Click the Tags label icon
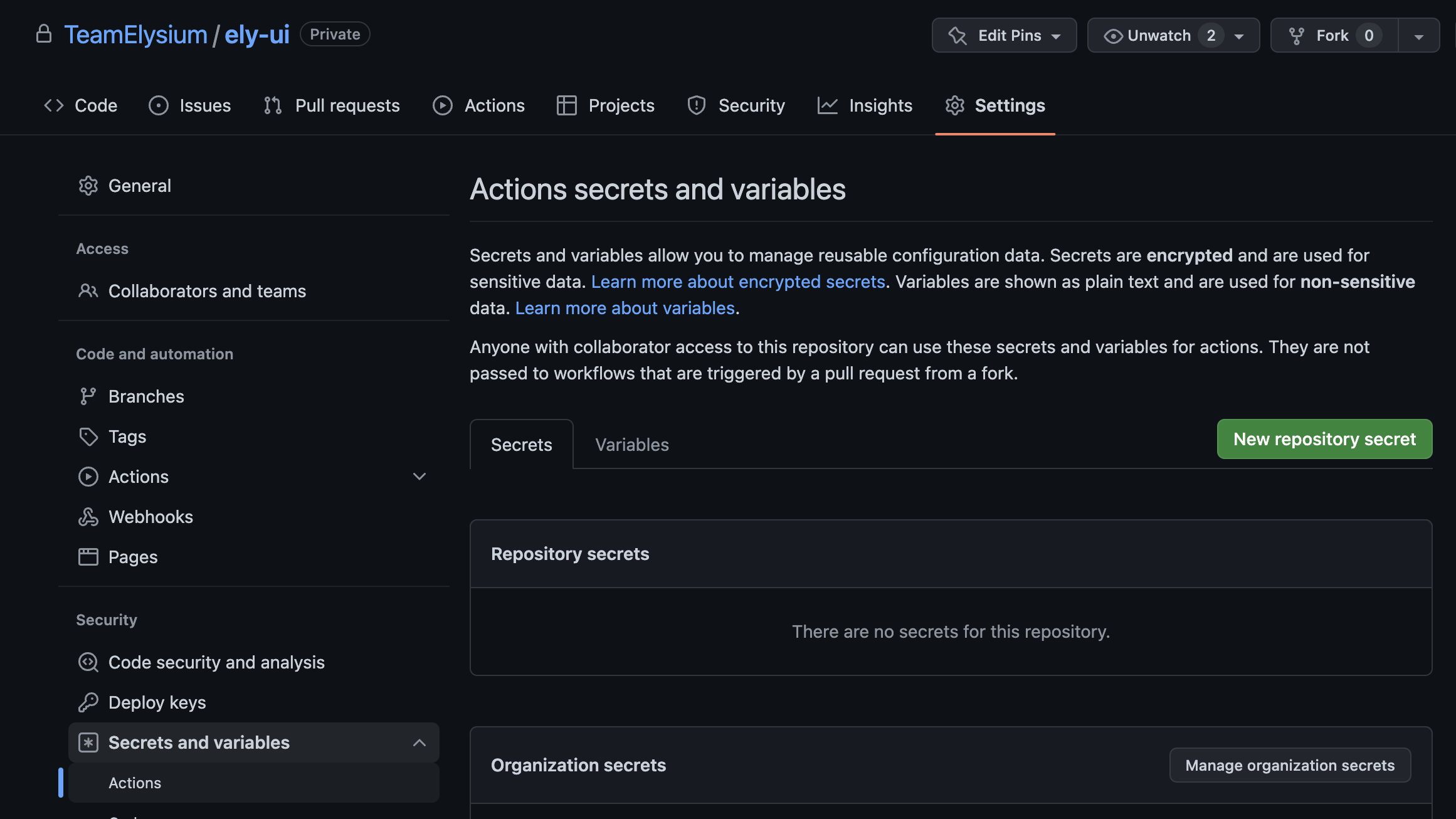This screenshot has width=1456, height=819. click(88, 436)
